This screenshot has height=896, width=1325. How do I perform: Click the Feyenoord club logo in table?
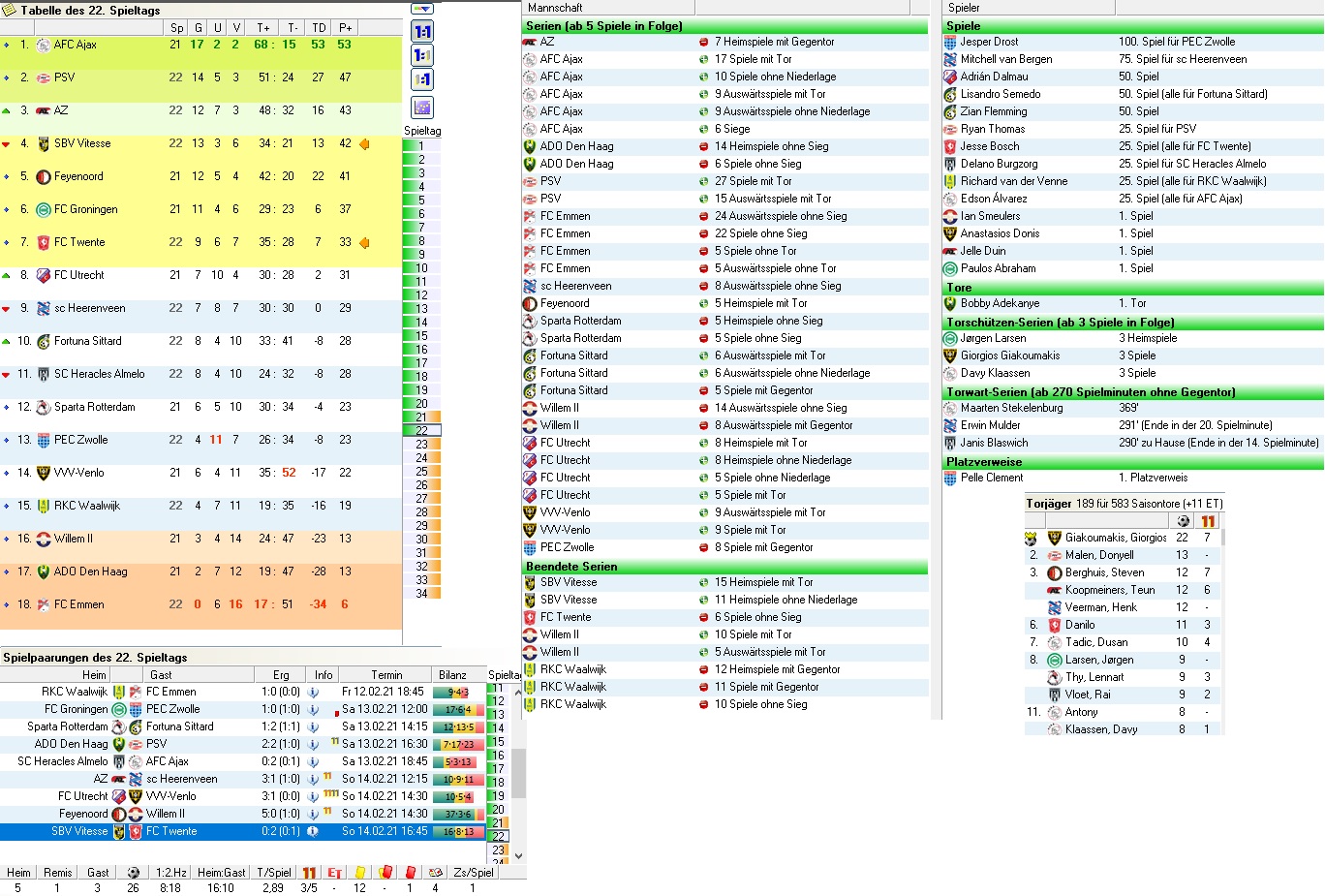43,177
